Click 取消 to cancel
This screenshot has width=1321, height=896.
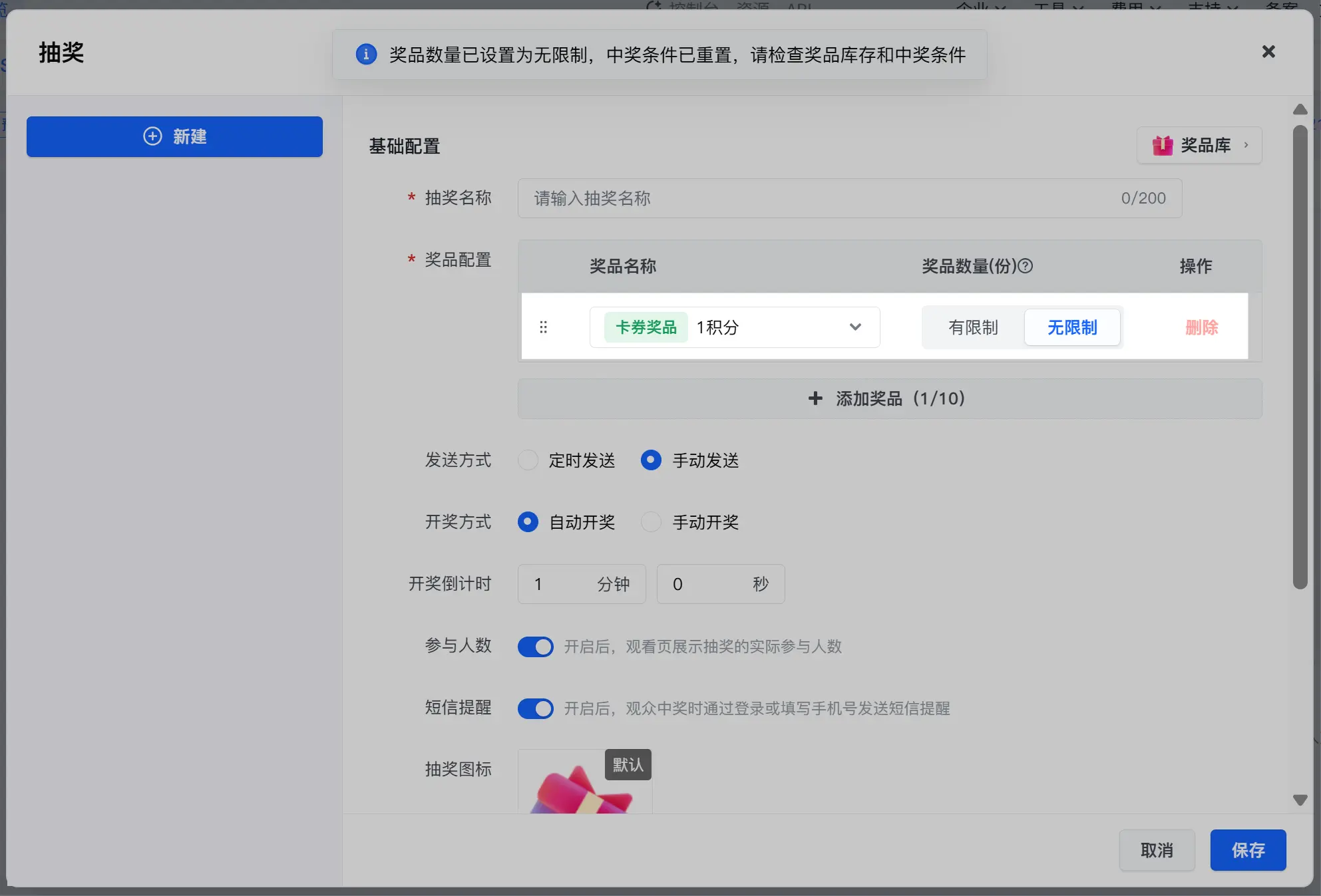click(1157, 850)
